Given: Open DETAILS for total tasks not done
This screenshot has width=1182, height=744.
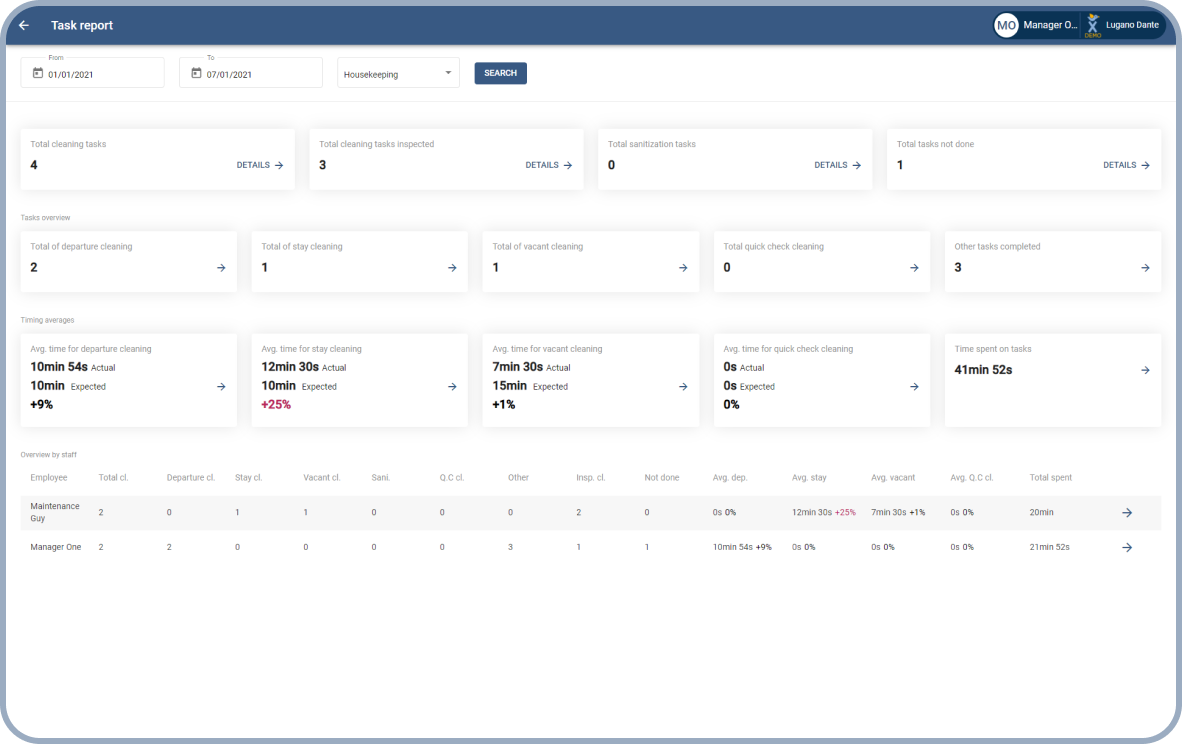Looking at the screenshot, I should tap(1126, 165).
